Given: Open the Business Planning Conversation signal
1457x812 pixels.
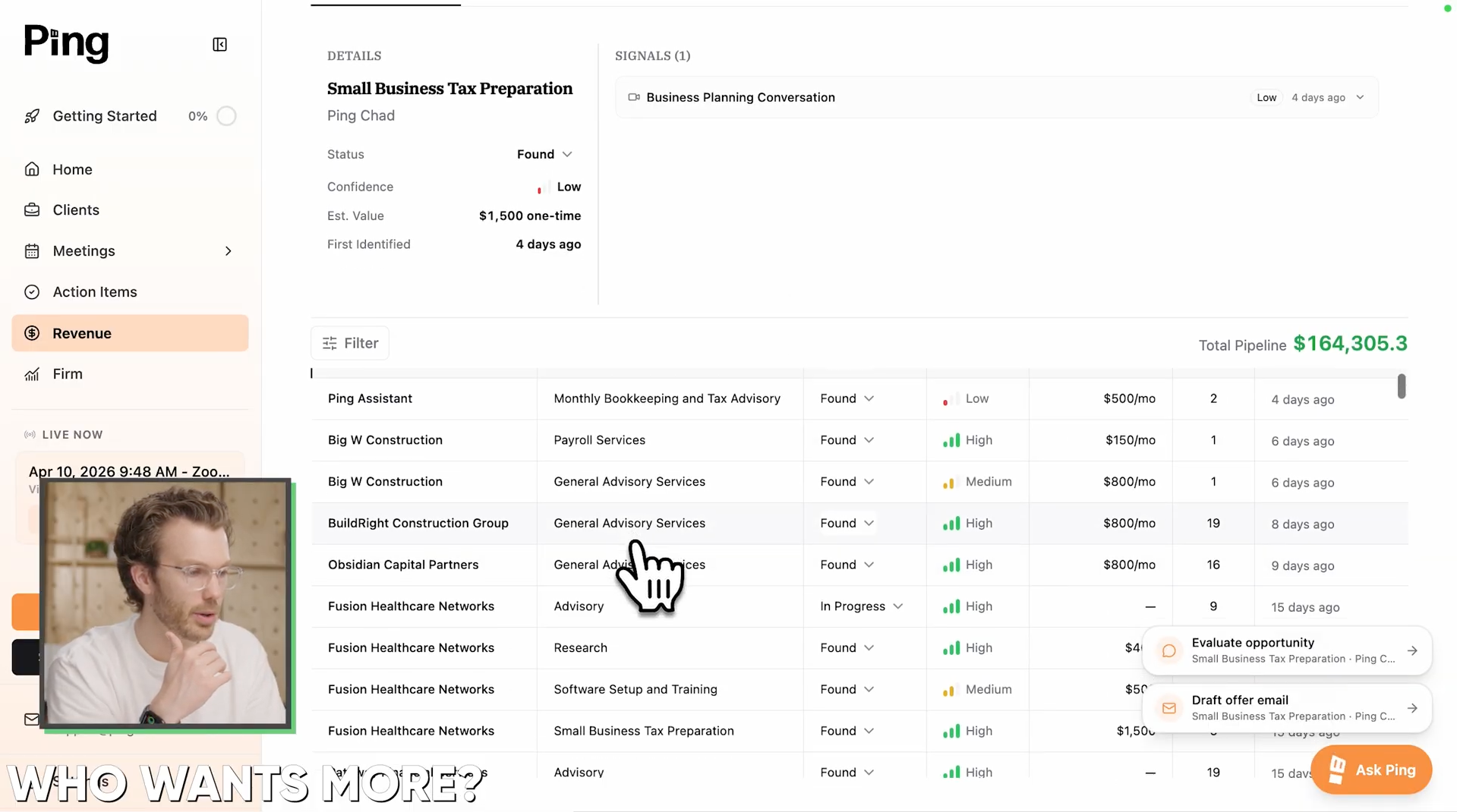Looking at the screenshot, I should click(996, 97).
